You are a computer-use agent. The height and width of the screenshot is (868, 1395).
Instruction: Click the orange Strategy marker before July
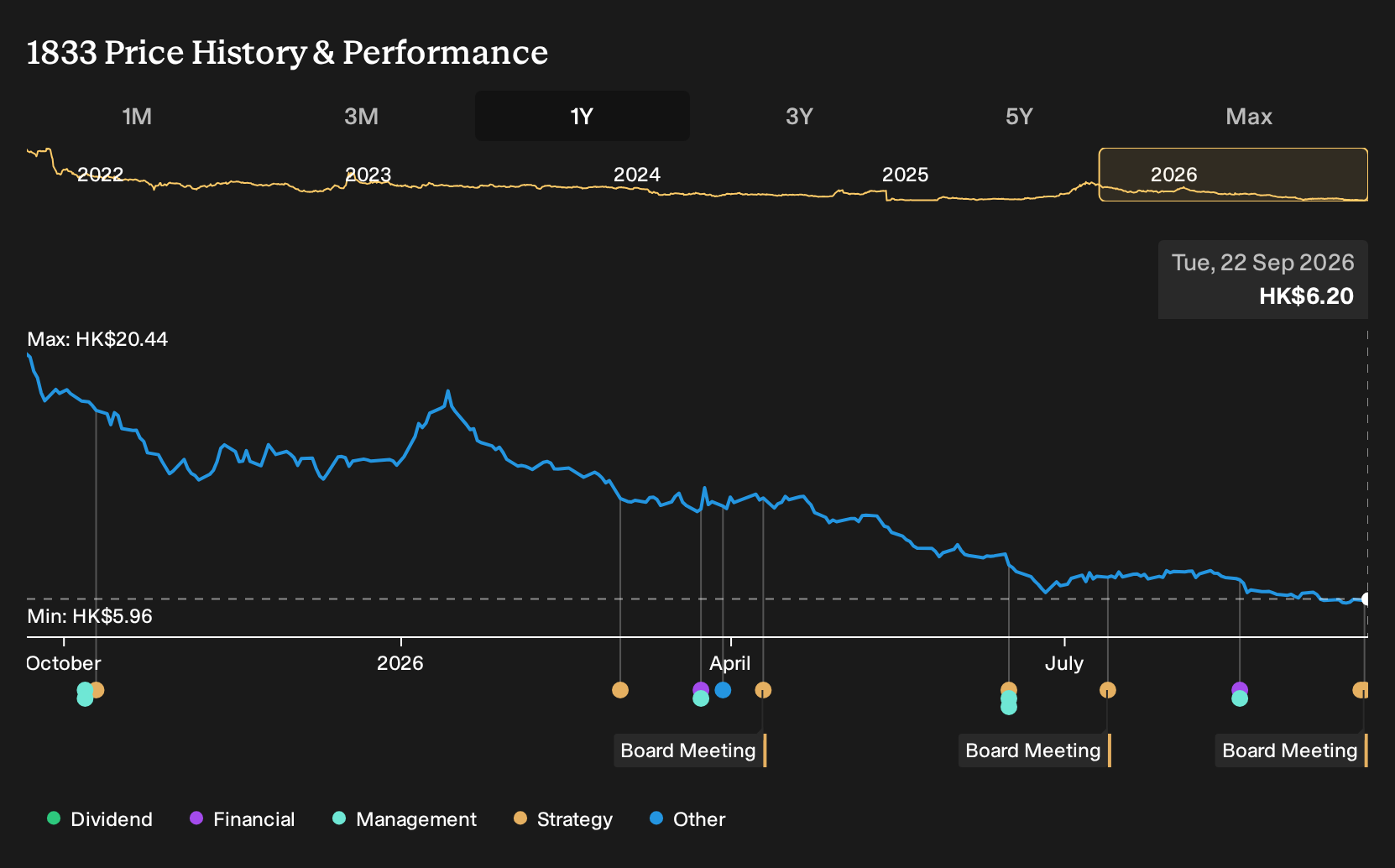tap(1009, 688)
